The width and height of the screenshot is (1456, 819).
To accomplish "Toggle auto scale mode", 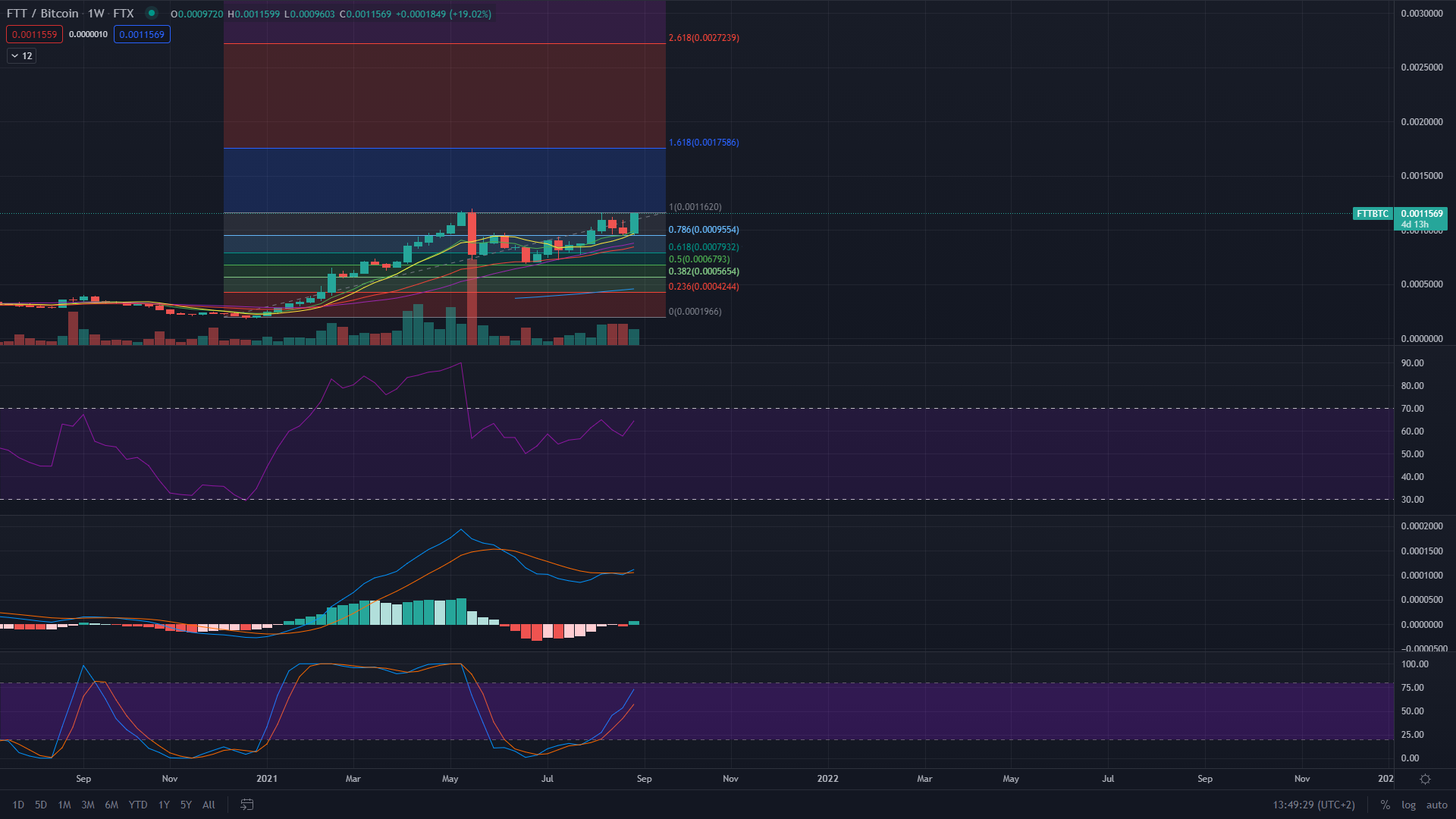I will click(1436, 805).
